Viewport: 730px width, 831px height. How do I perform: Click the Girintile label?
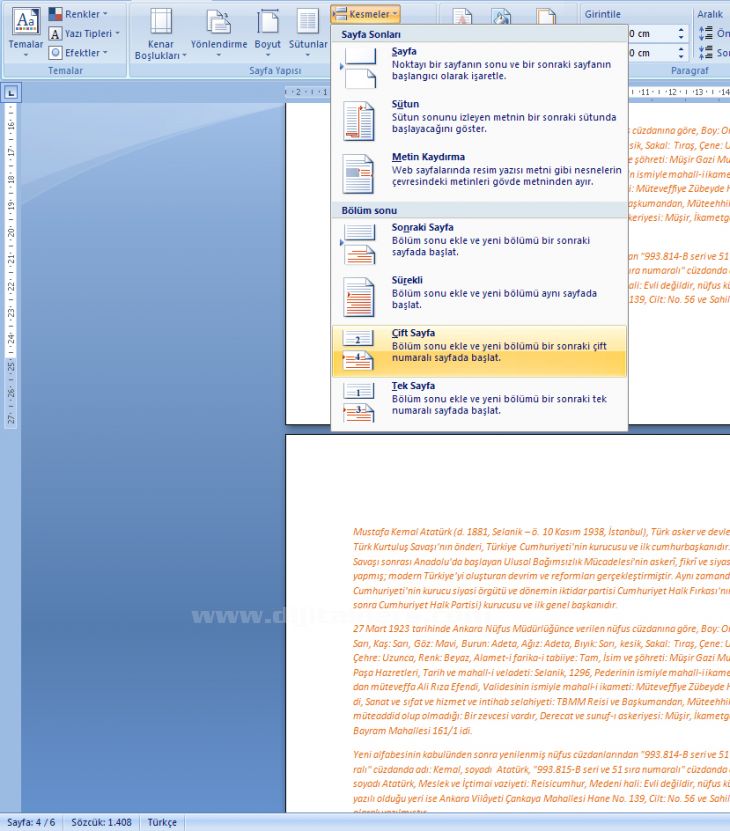coord(602,14)
